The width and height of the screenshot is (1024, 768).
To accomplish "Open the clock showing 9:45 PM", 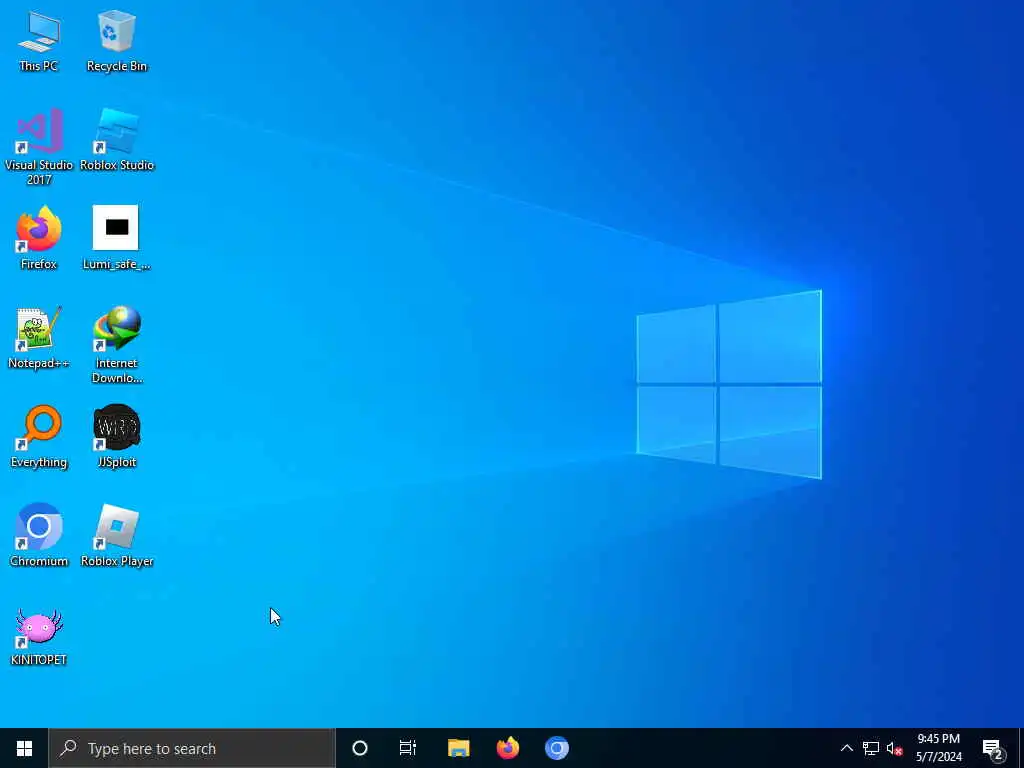I will 938,748.
